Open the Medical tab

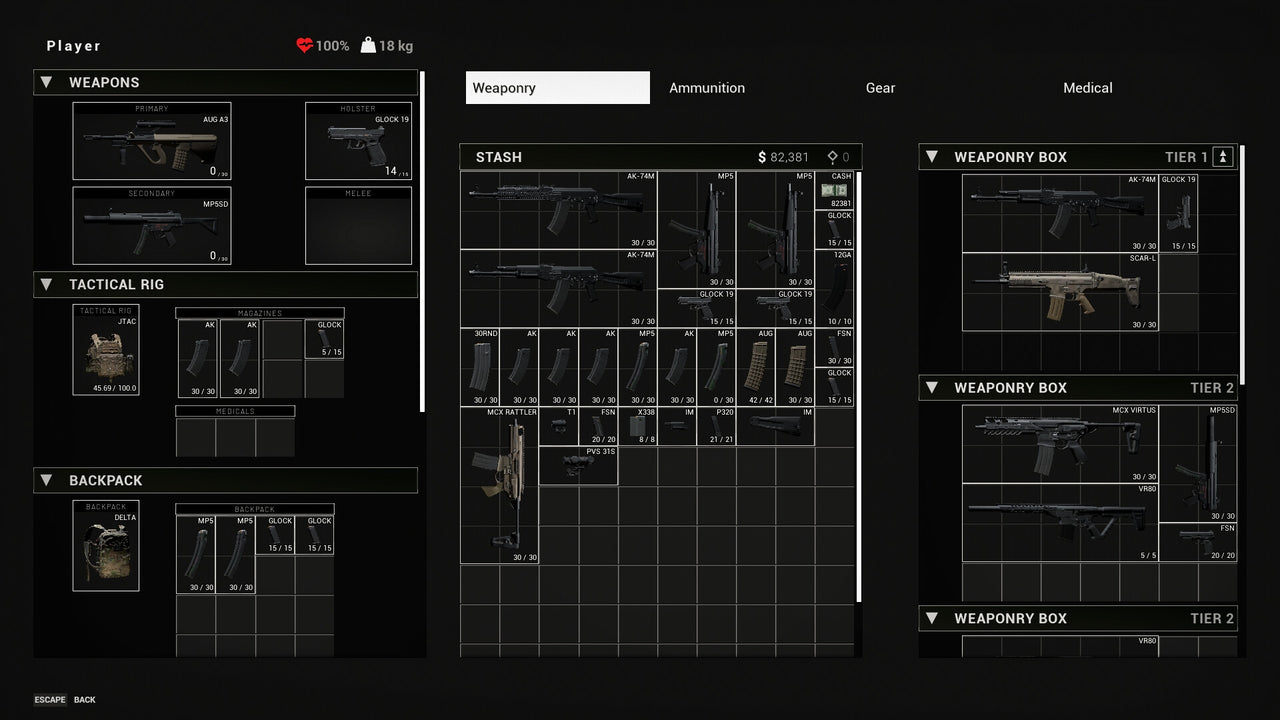1088,87
